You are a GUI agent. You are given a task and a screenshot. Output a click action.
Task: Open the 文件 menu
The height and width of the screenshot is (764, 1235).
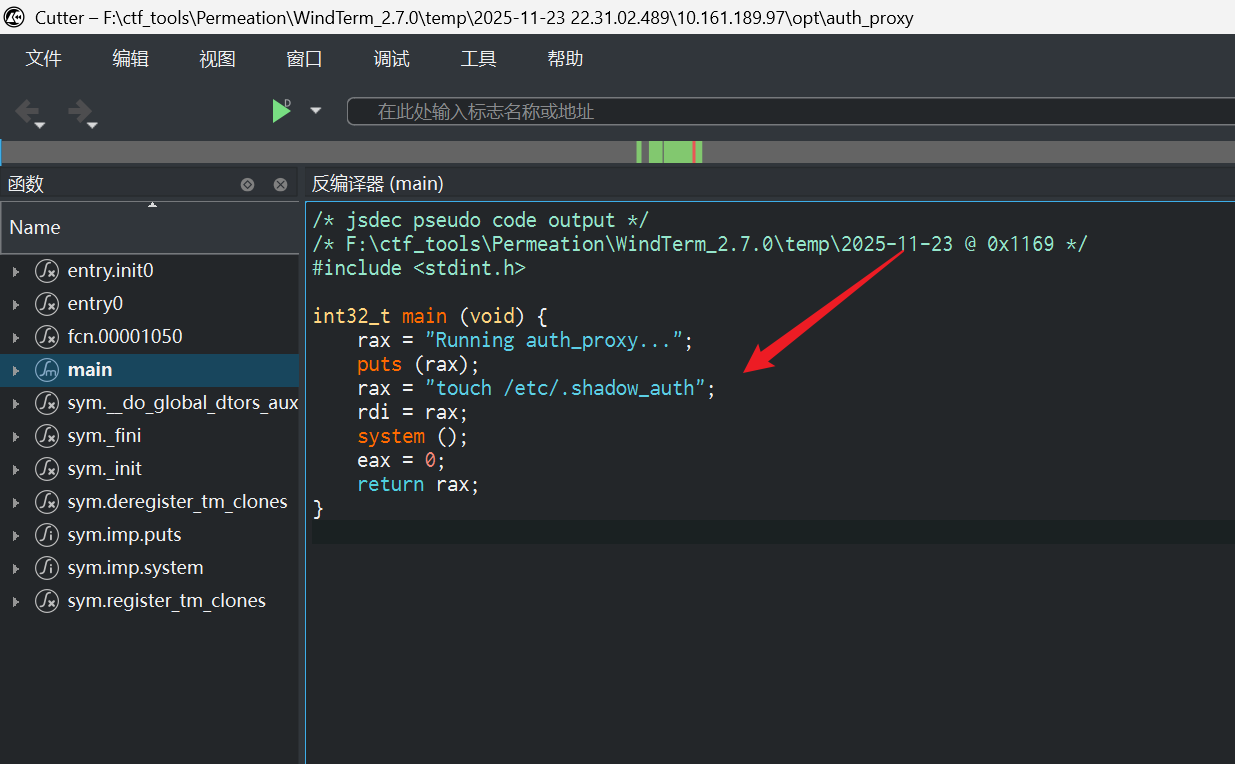(44, 59)
